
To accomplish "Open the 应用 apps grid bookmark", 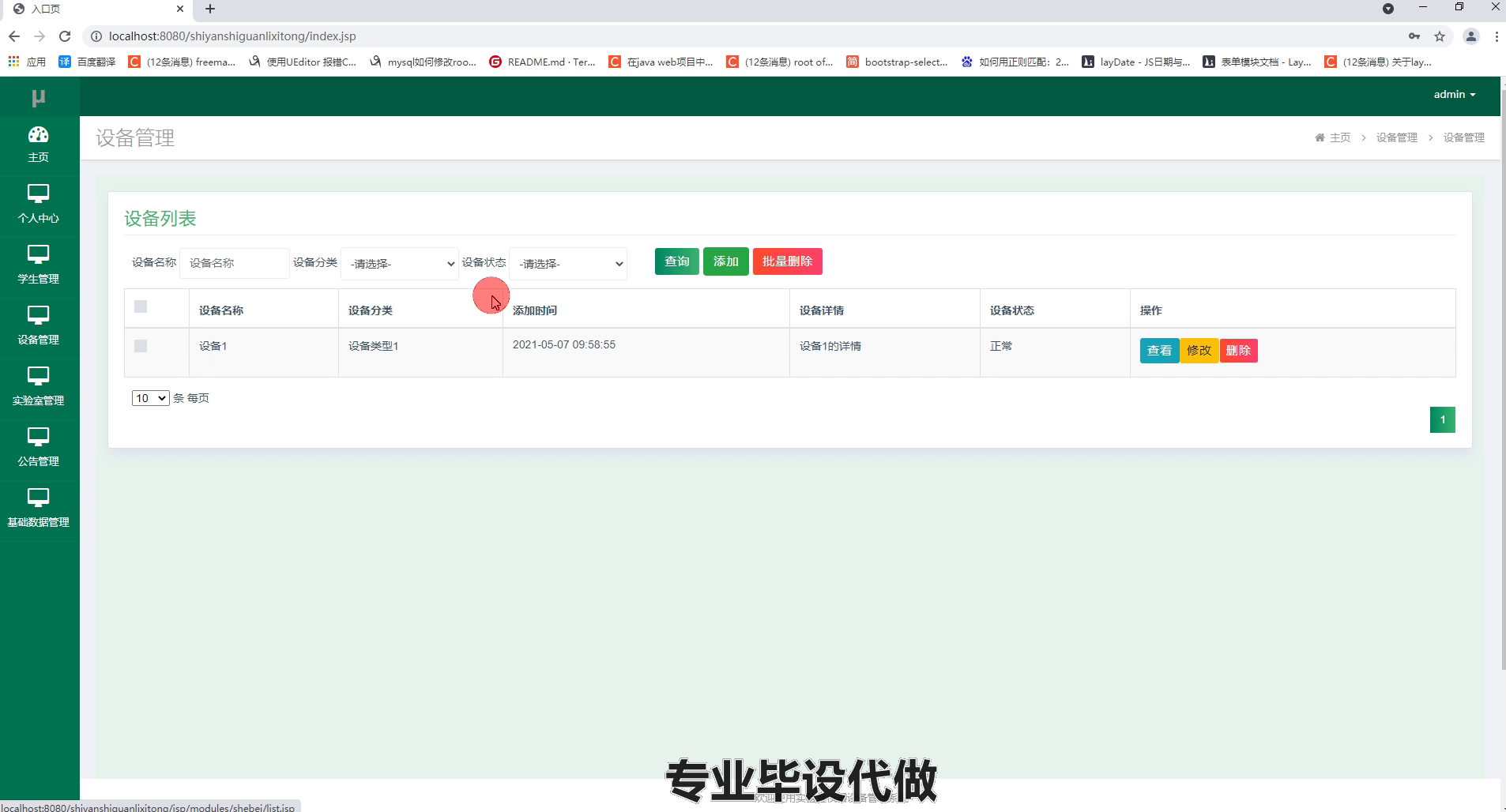I will (27, 62).
